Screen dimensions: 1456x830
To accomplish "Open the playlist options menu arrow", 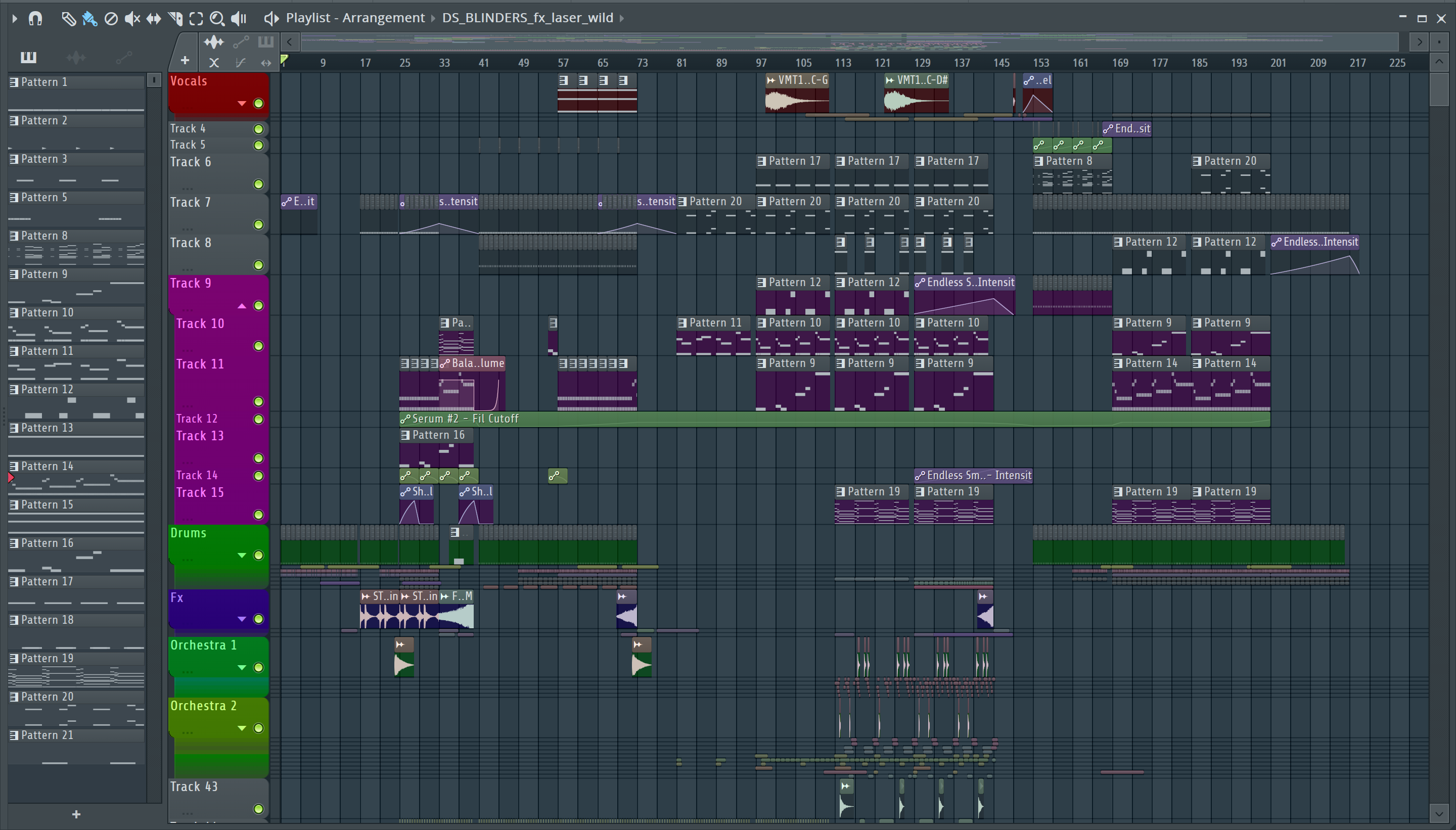I will (x=14, y=18).
